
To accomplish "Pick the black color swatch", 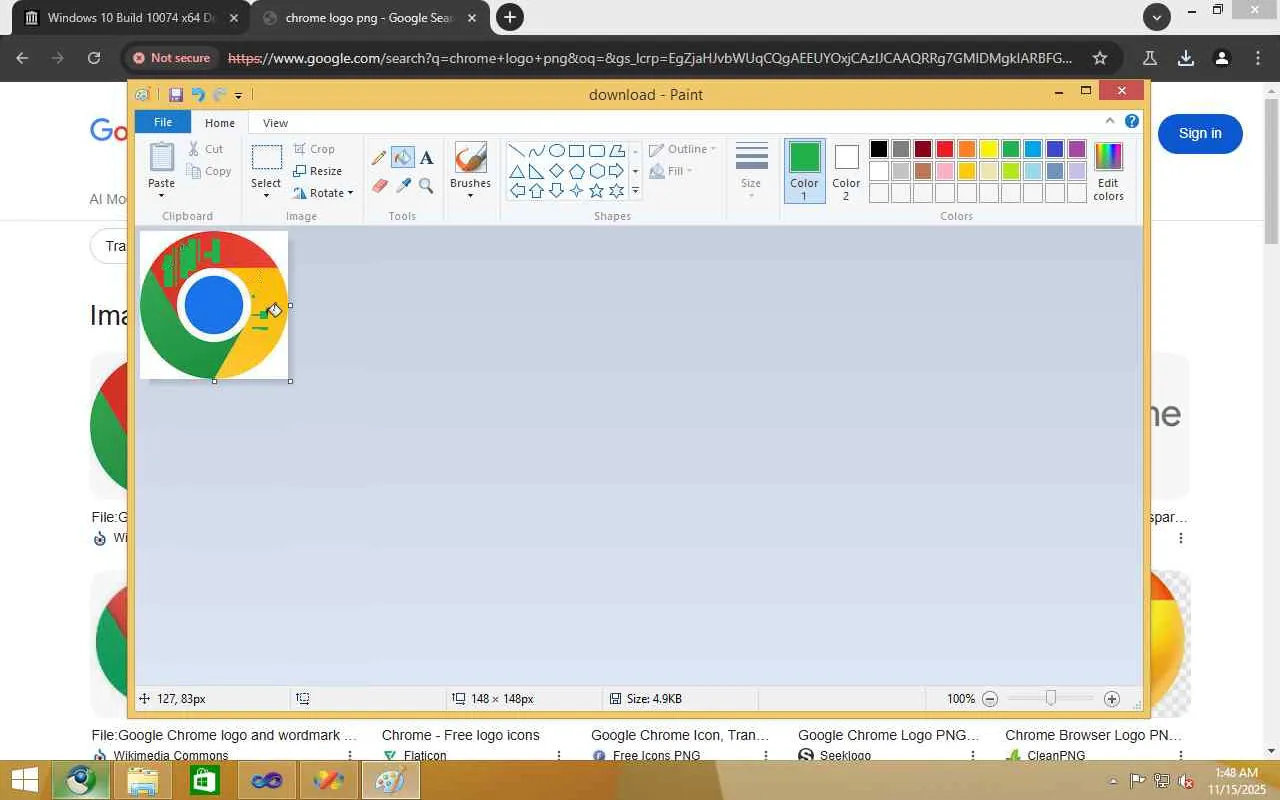I will coord(879,149).
